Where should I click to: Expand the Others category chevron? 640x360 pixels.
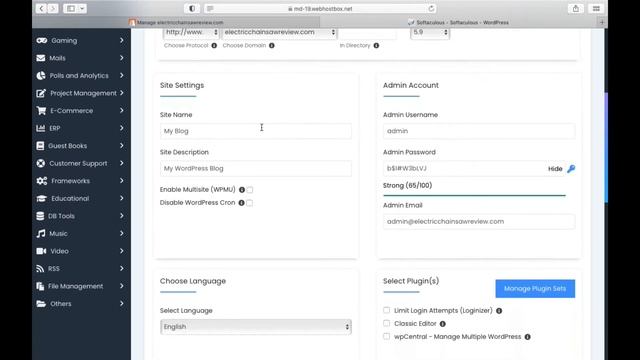(x=122, y=304)
